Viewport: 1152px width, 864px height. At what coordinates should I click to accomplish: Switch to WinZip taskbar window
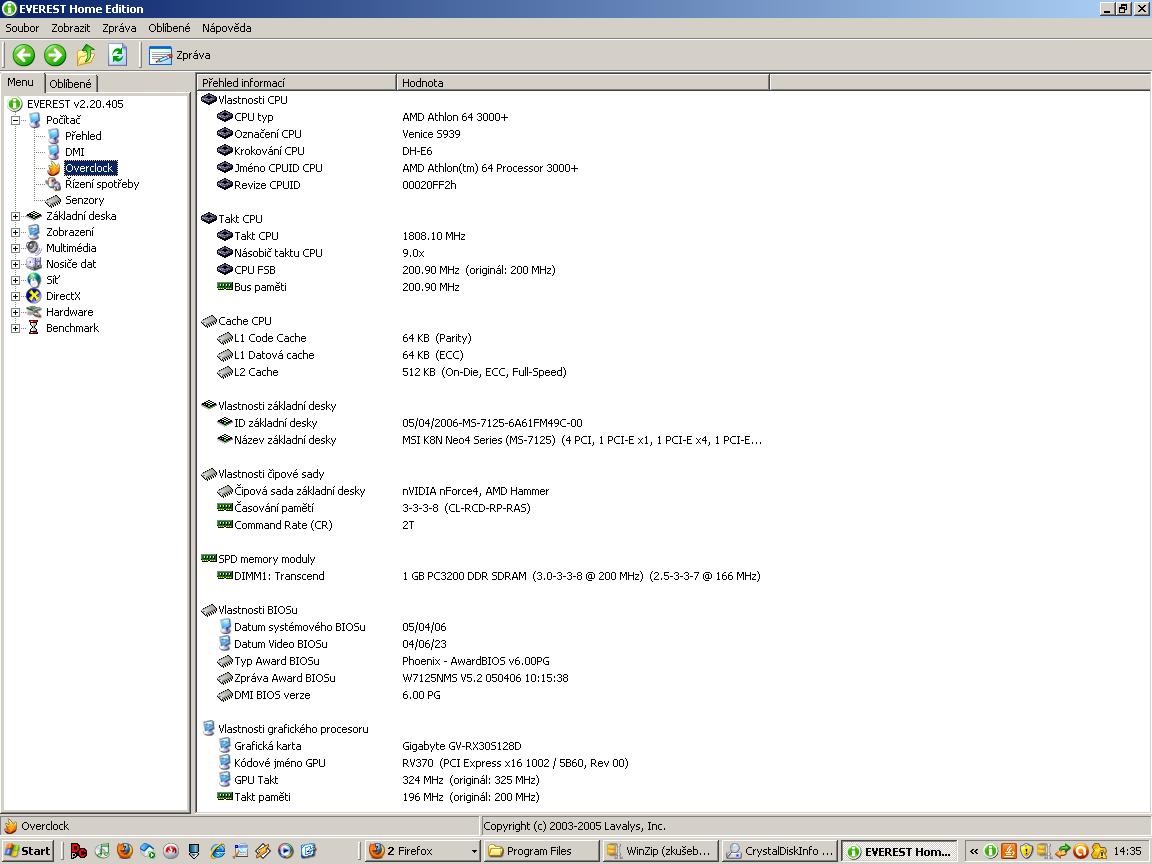click(x=660, y=851)
